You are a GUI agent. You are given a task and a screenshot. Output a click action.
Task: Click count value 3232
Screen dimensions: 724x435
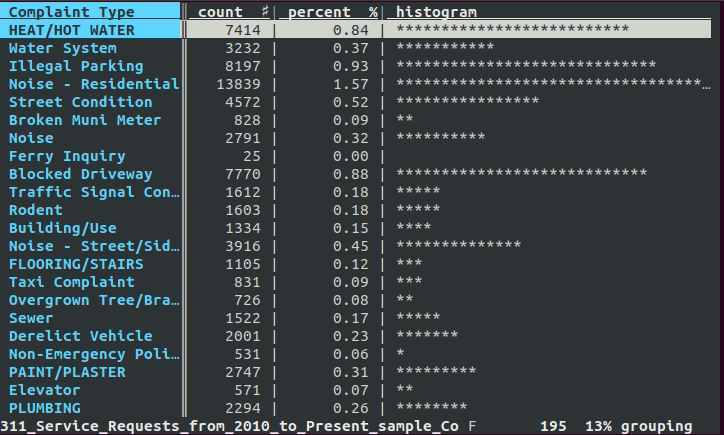click(x=243, y=48)
